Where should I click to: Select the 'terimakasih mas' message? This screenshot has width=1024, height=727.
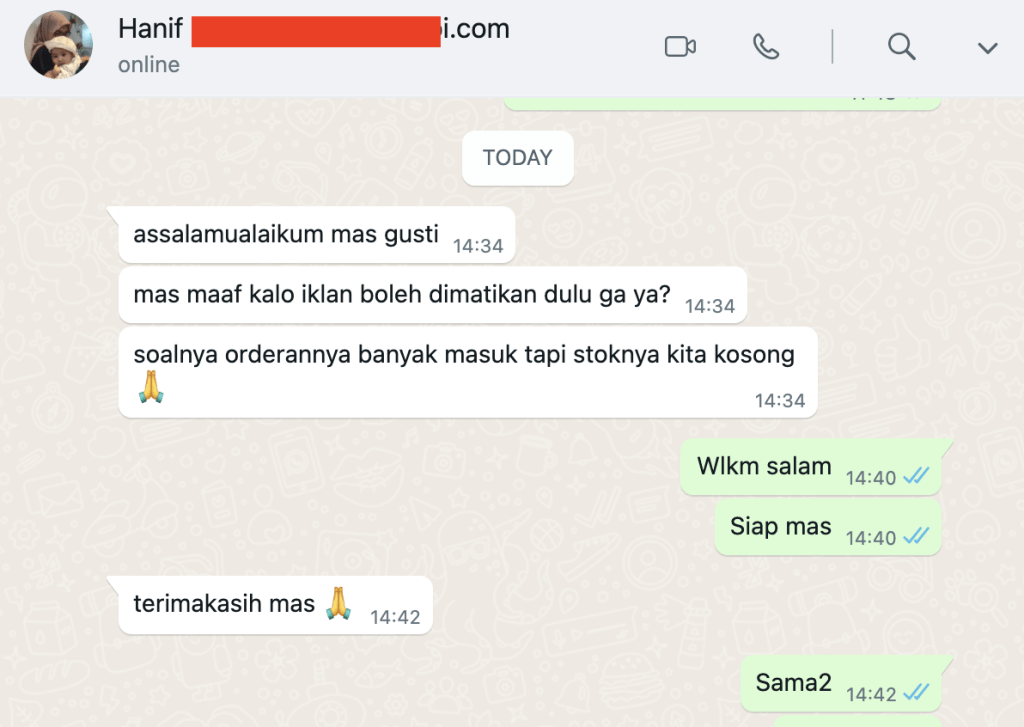click(x=276, y=605)
